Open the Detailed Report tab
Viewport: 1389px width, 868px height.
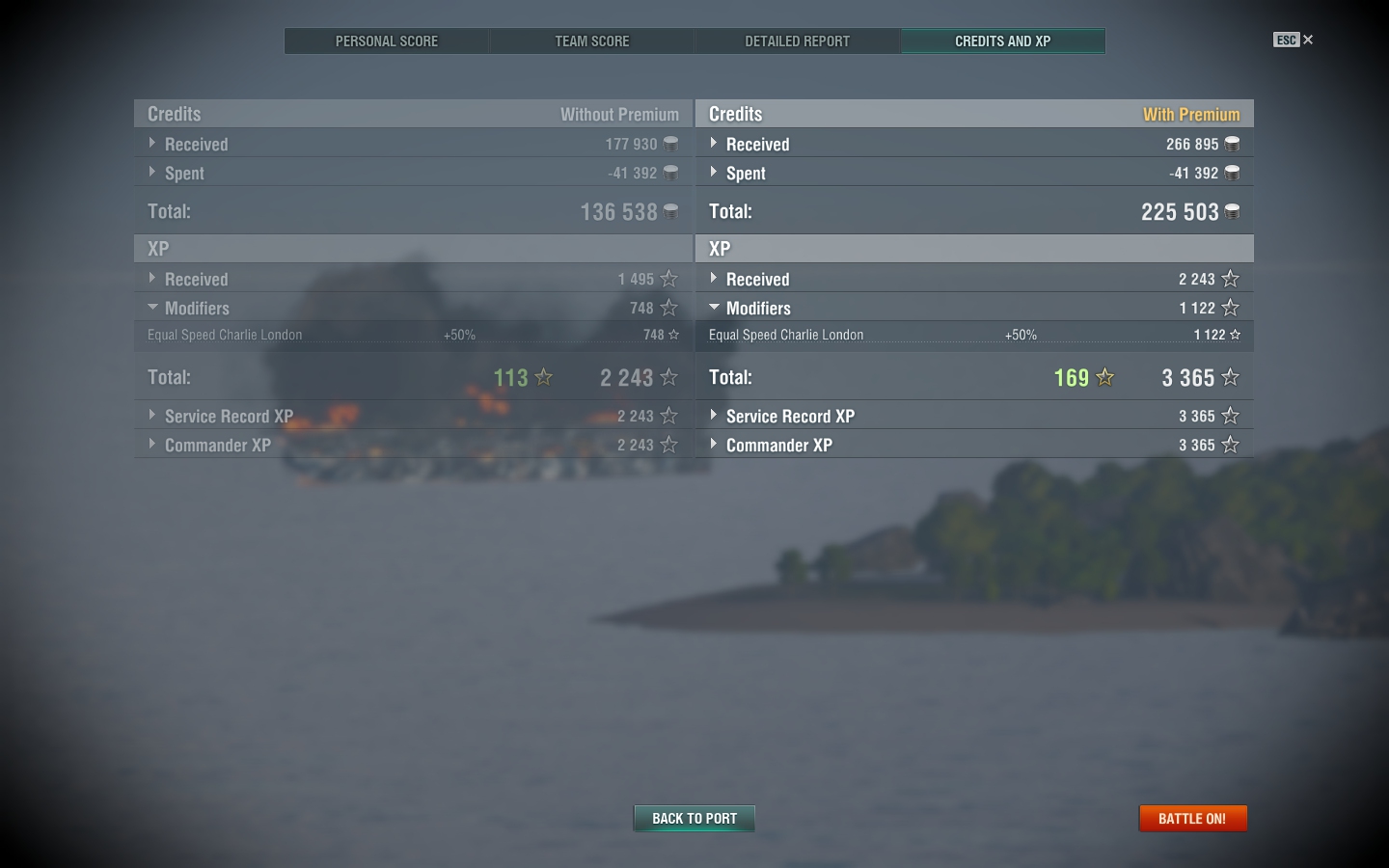click(798, 41)
